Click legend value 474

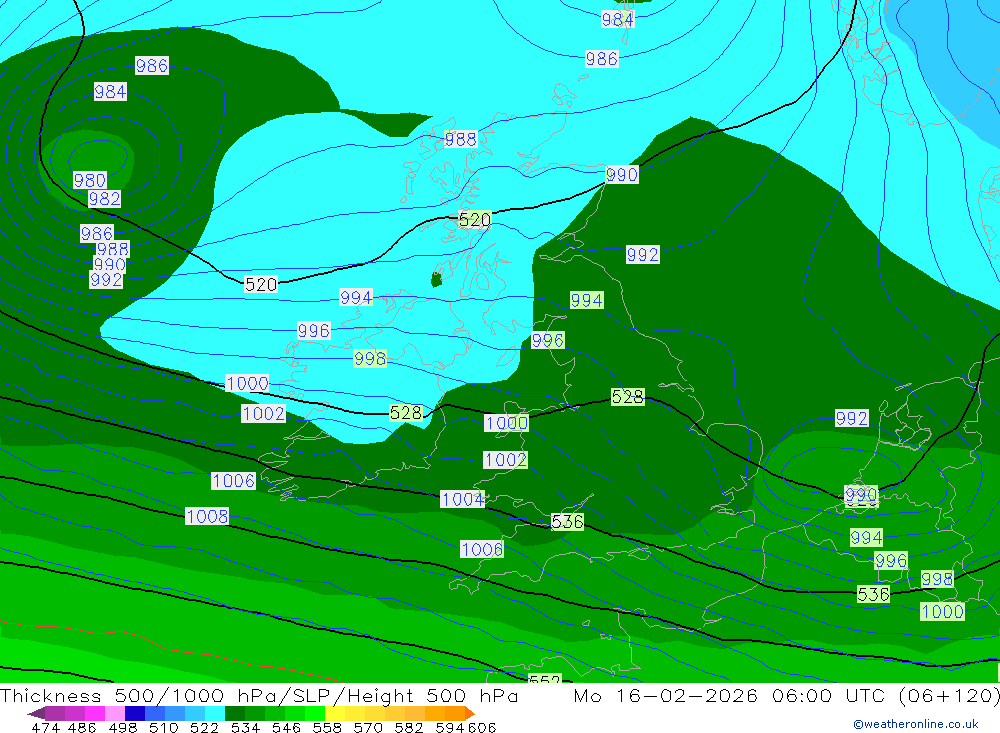click(x=45, y=728)
